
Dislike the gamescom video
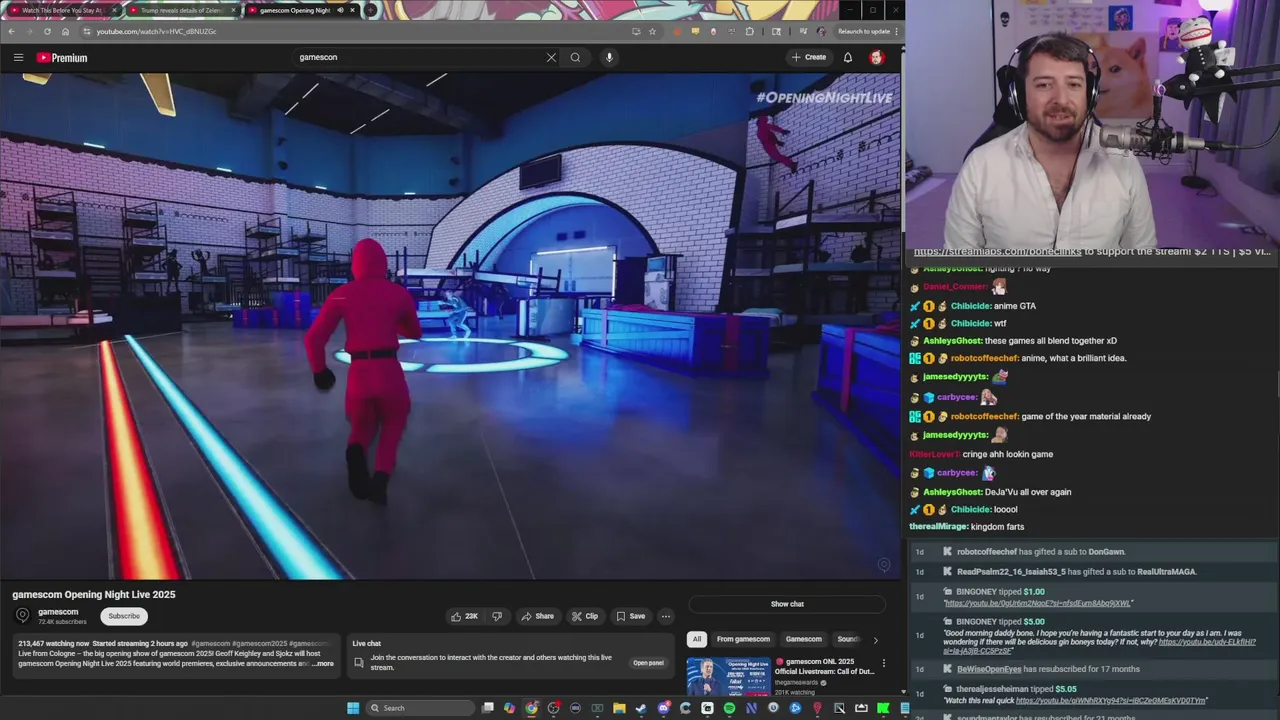[x=497, y=616]
